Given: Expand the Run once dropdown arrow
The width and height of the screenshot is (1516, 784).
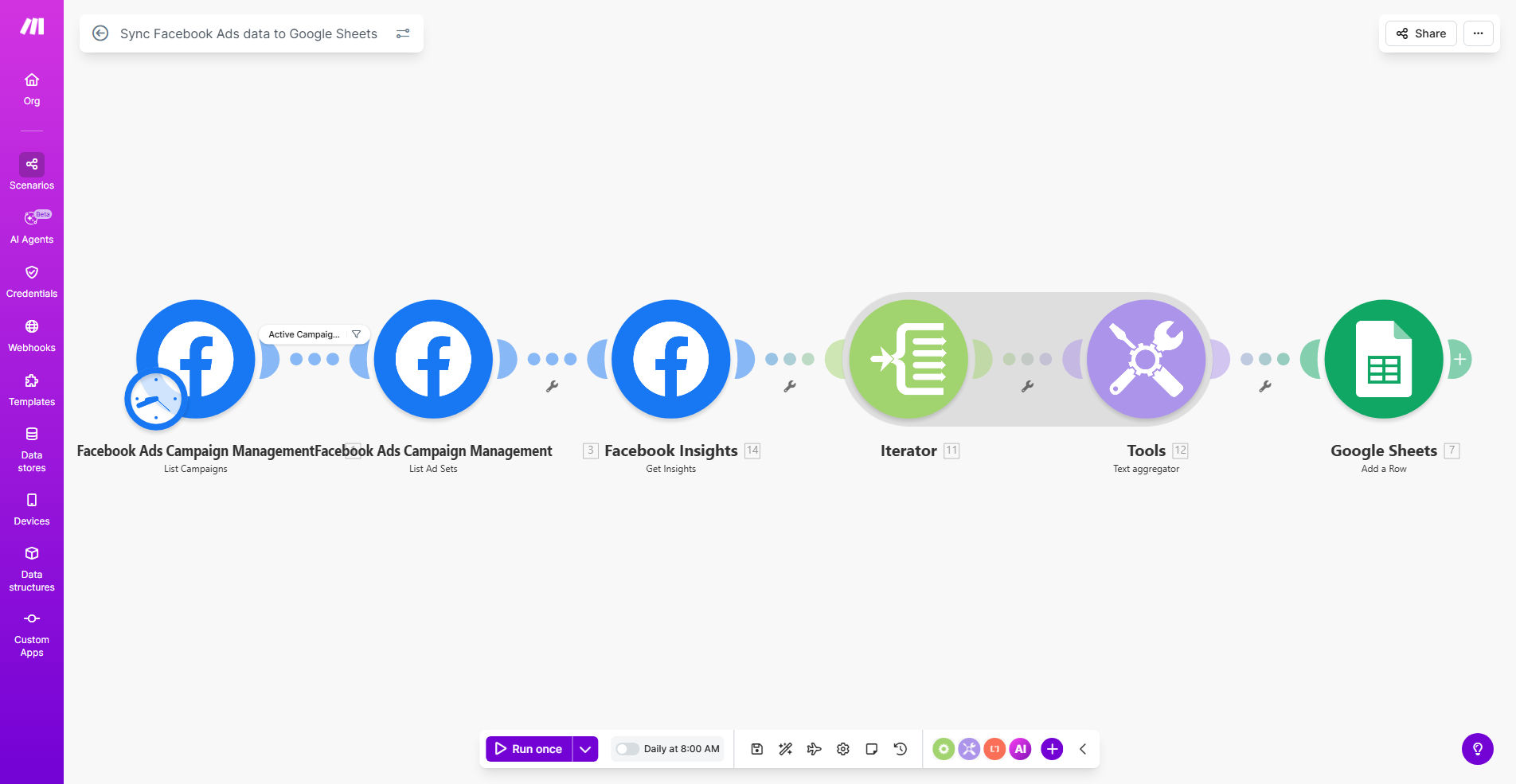Looking at the screenshot, I should coord(585,749).
